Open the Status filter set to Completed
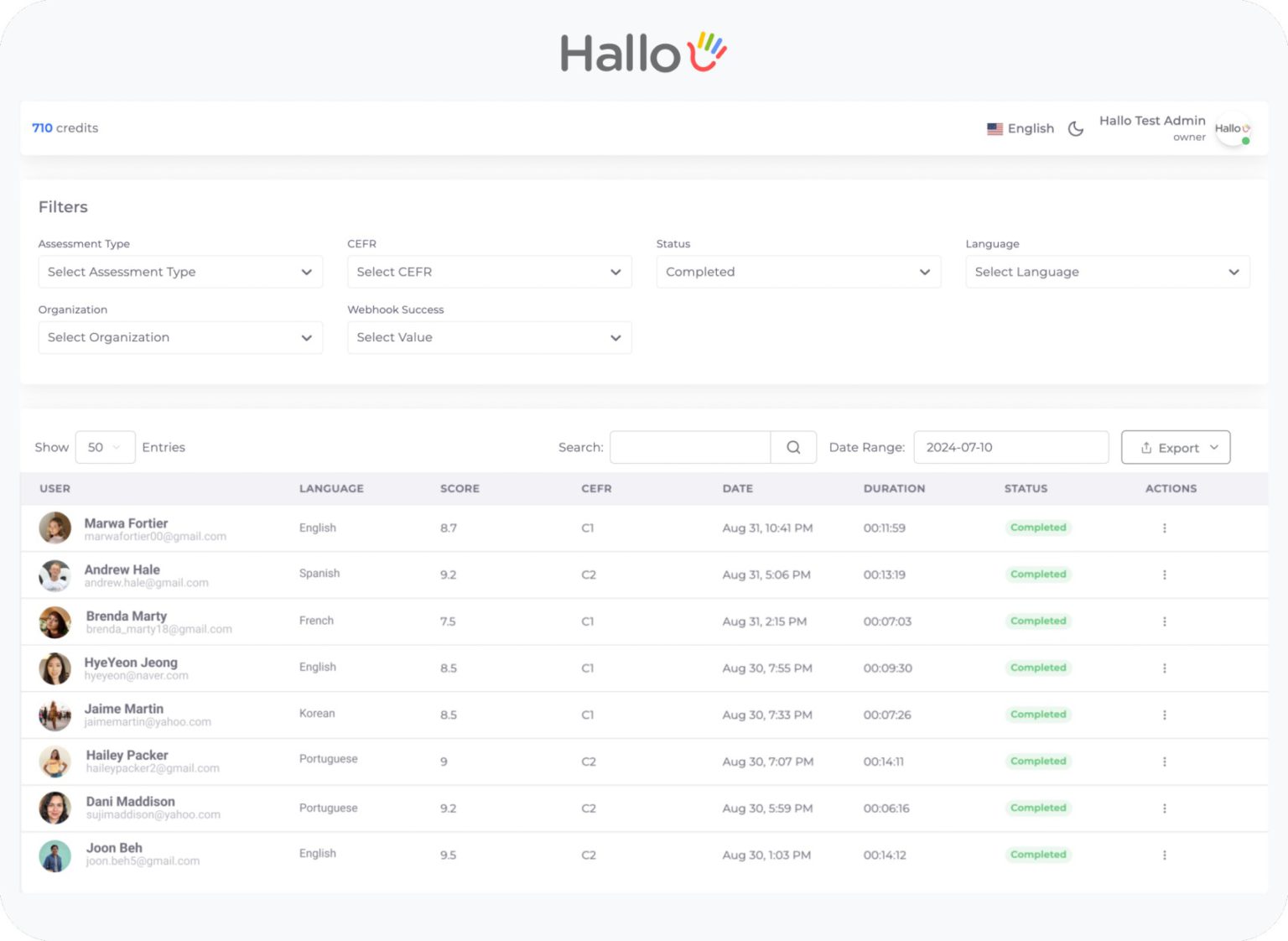This screenshot has width=1288, height=941. click(797, 272)
